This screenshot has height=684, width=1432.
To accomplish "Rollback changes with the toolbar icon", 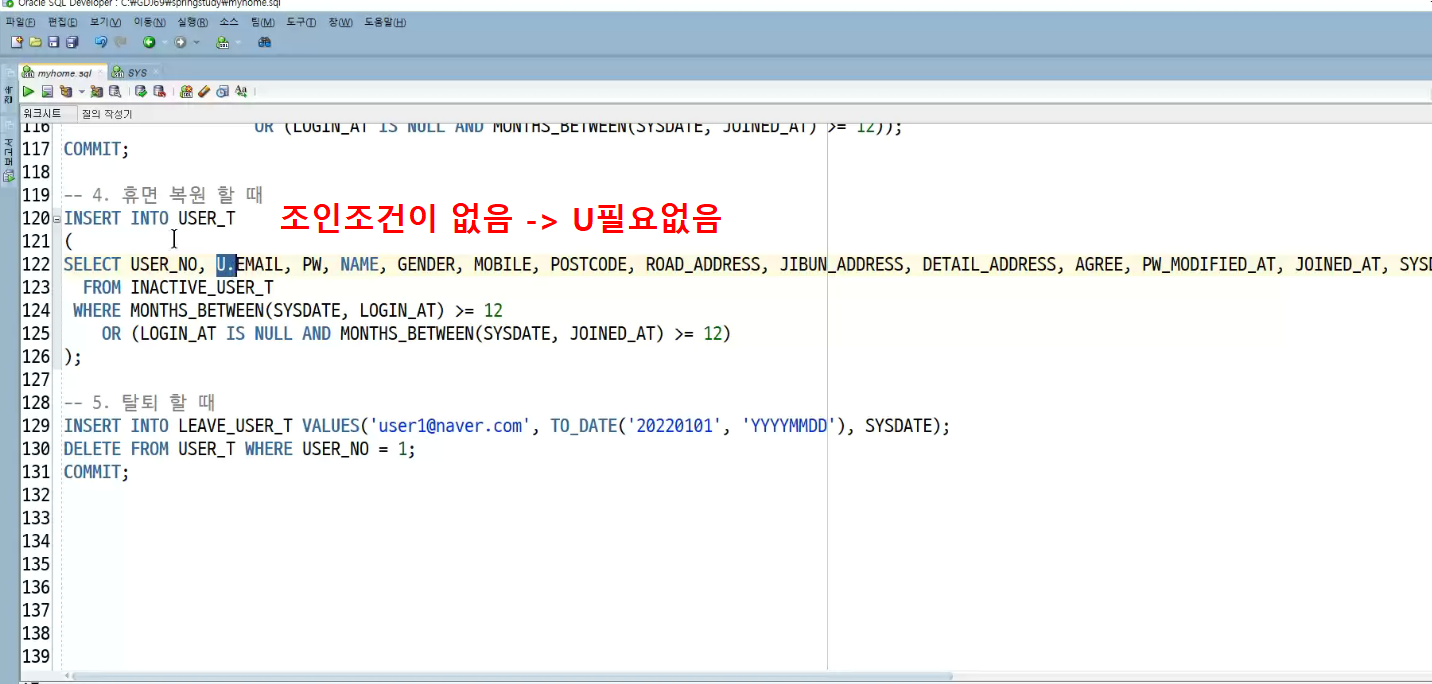I will click(160, 91).
